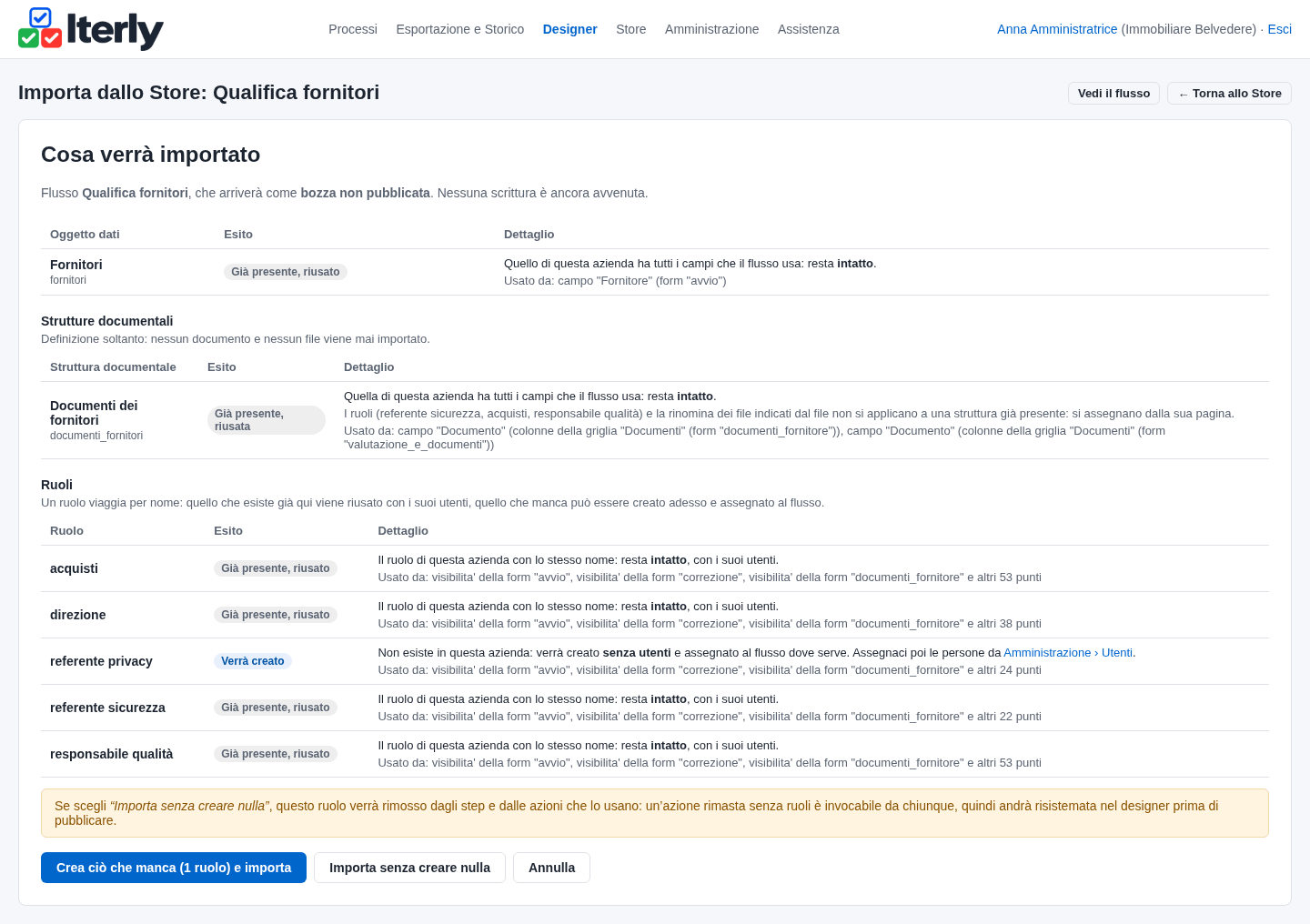
Task: Log out with the Esci link
Action: pos(1280,29)
